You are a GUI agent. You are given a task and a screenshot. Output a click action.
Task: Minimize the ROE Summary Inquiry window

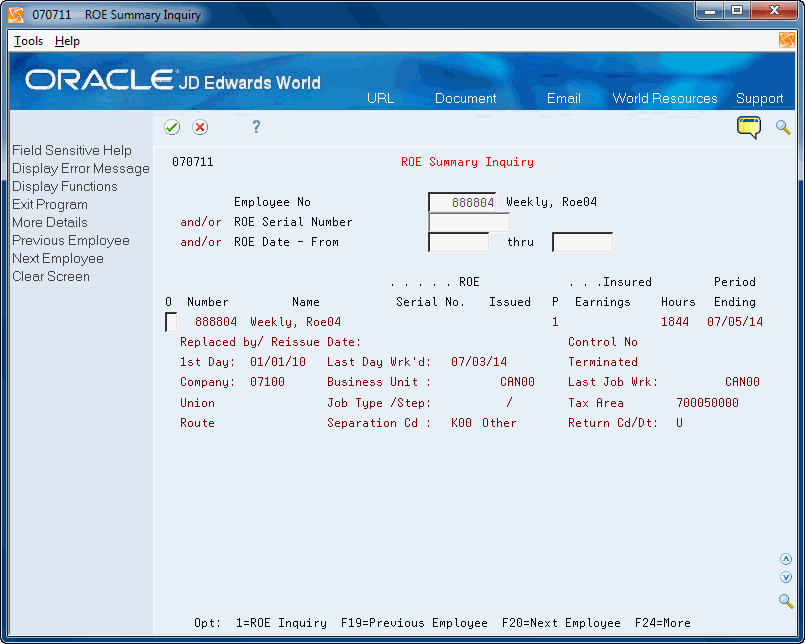pyautogui.click(x=710, y=11)
